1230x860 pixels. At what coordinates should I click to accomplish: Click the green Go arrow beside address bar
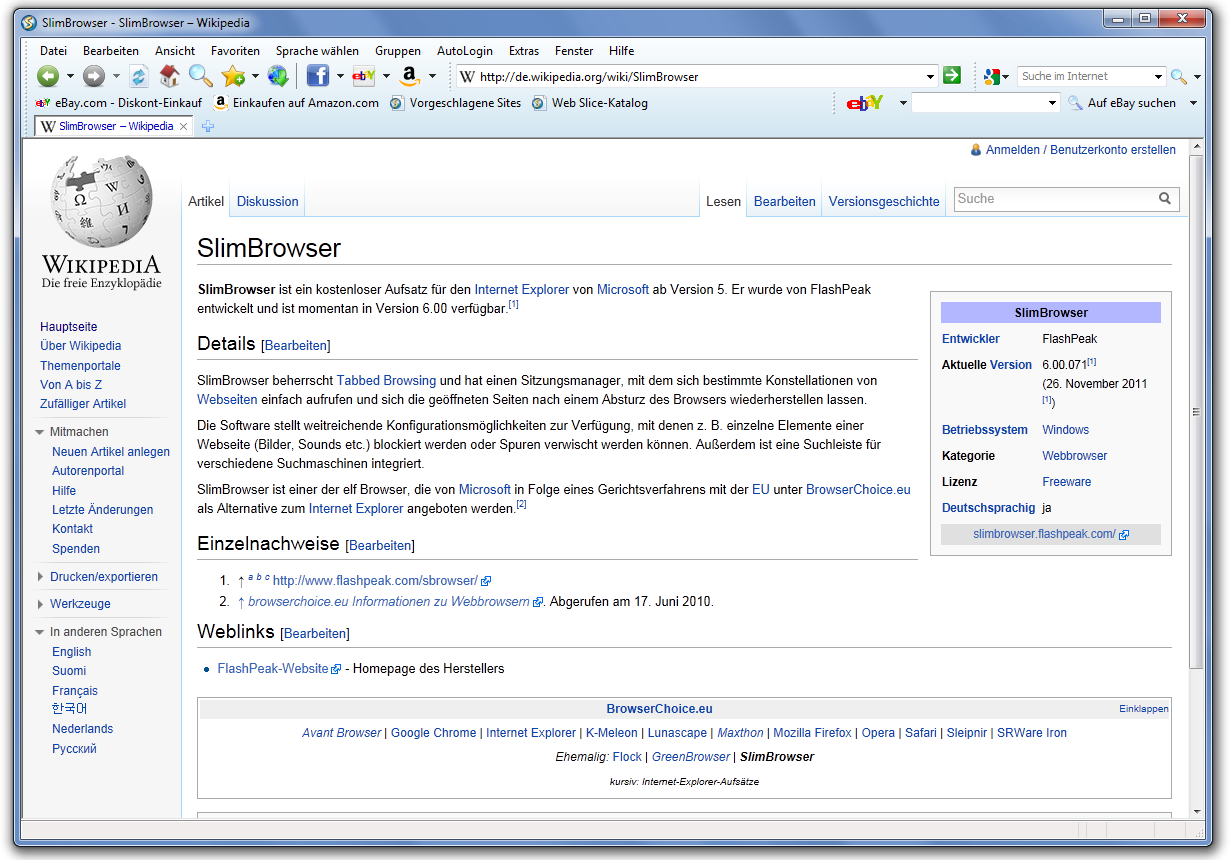pos(952,76)
